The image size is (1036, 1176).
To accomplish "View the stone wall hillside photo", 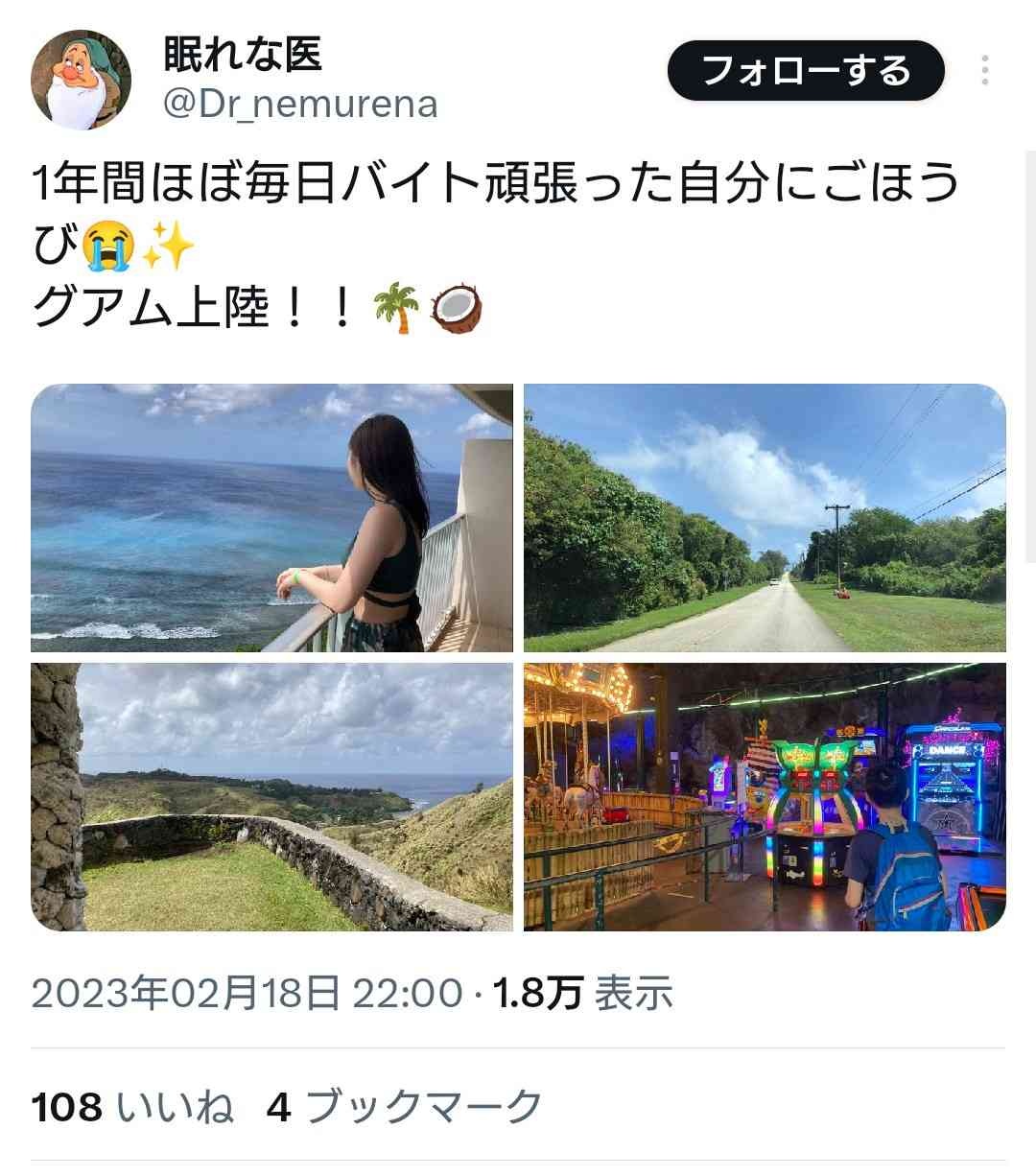I will point(272,796).
